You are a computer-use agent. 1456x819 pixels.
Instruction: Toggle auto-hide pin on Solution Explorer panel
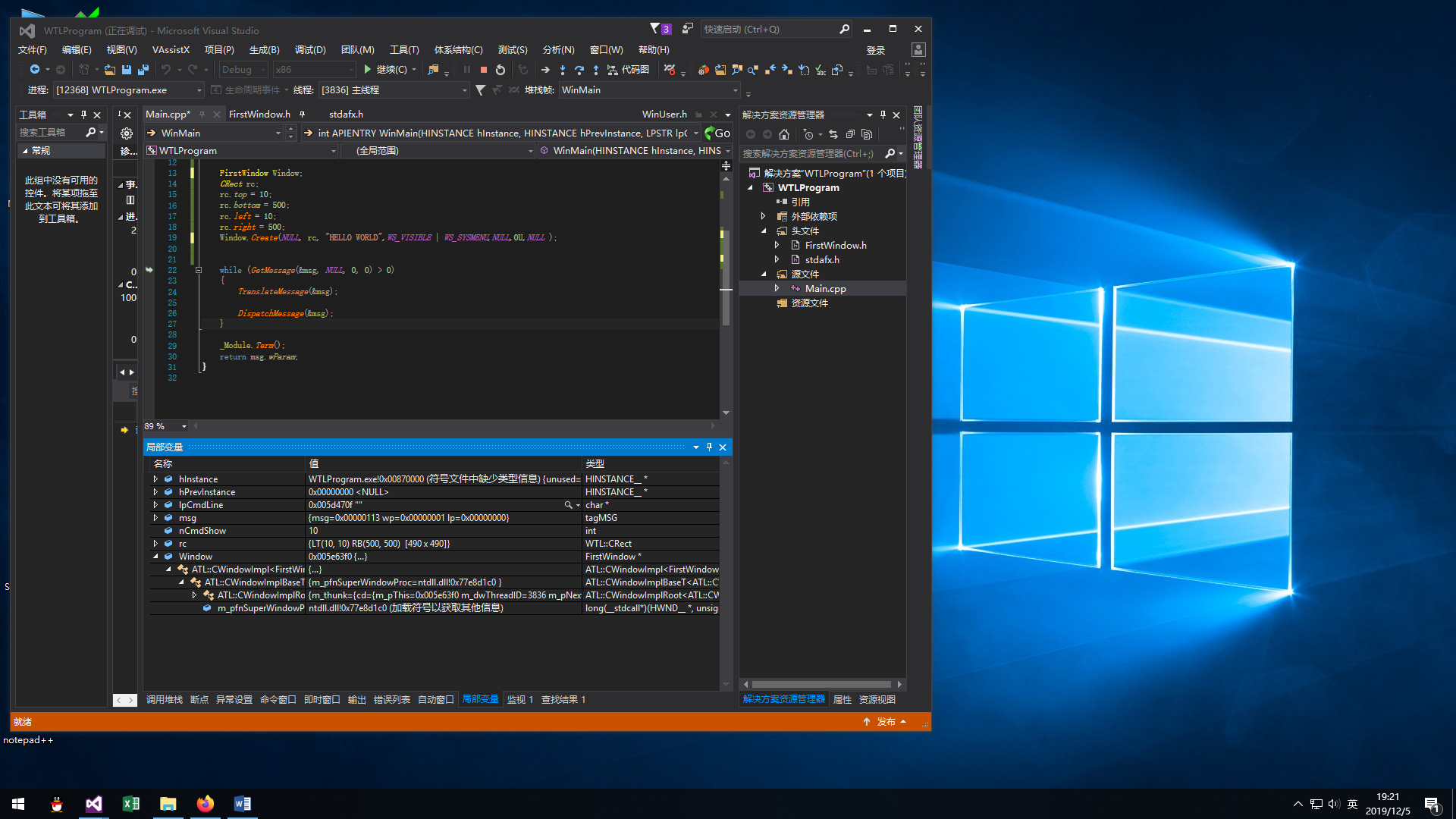coord(883,115)
